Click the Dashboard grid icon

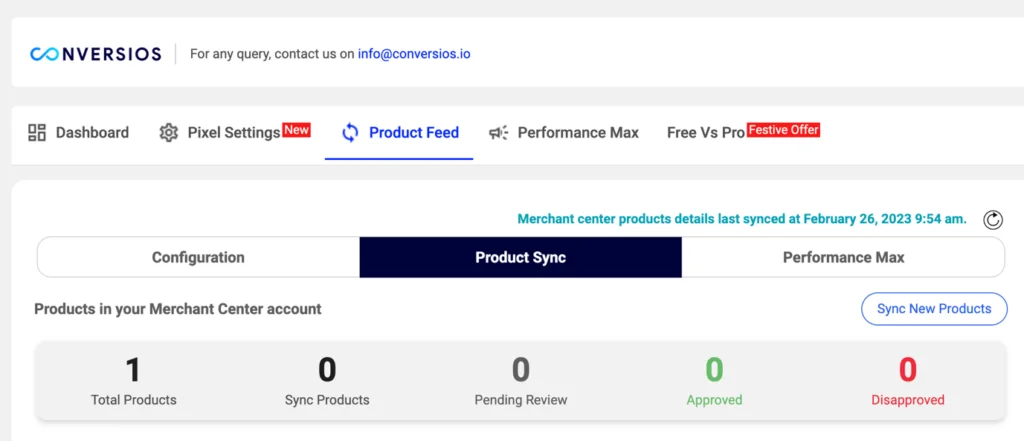tap(37, 132)
